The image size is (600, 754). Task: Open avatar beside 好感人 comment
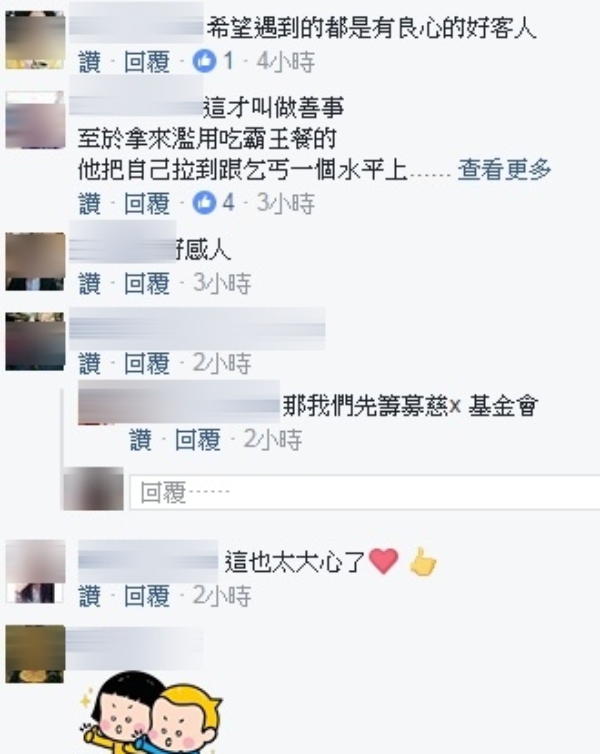click(35, 262)
